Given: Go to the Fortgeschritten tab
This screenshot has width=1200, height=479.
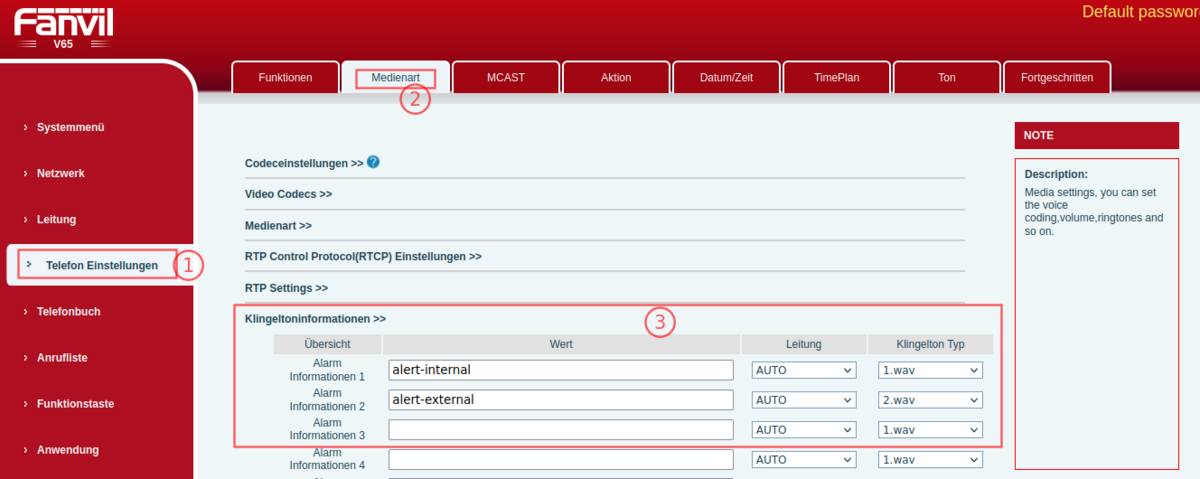Looking at the screenshot, I should [x=1056, y=78].
